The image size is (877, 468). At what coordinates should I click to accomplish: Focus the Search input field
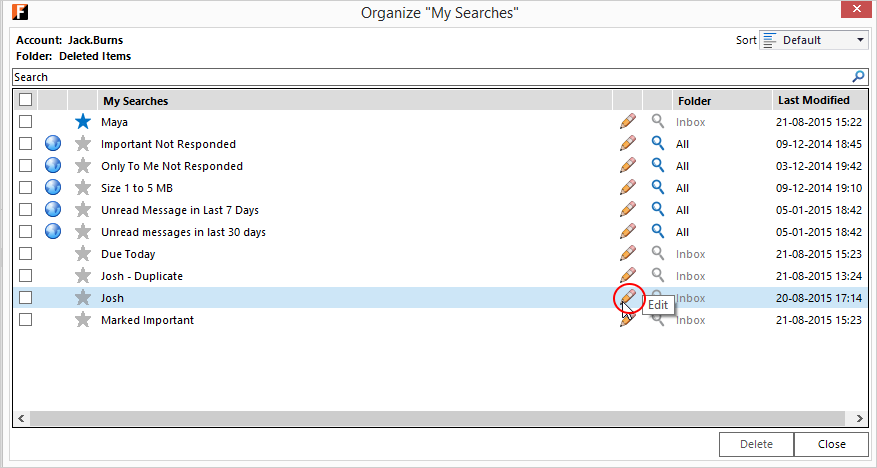point(430,77)
